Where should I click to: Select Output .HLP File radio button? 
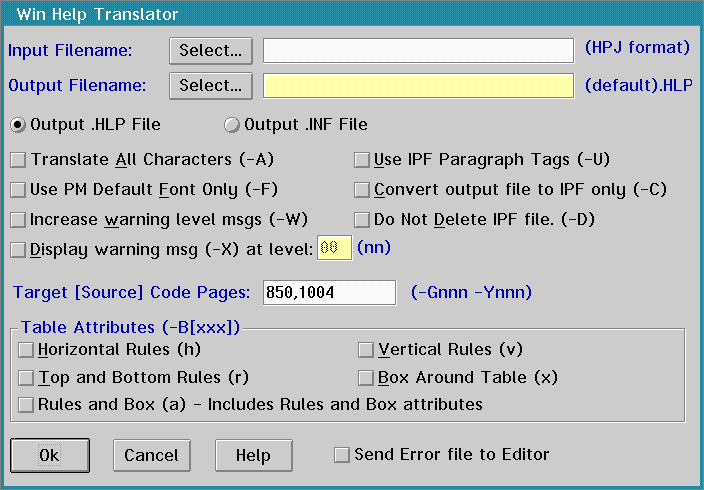(x=18, y=125)
